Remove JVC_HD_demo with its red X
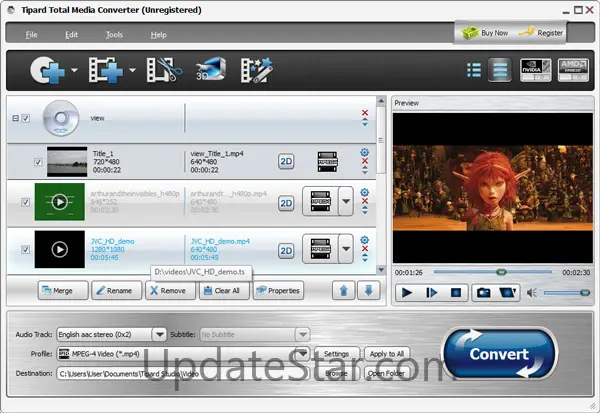The image size is (600, 413). tap(365, 249)
